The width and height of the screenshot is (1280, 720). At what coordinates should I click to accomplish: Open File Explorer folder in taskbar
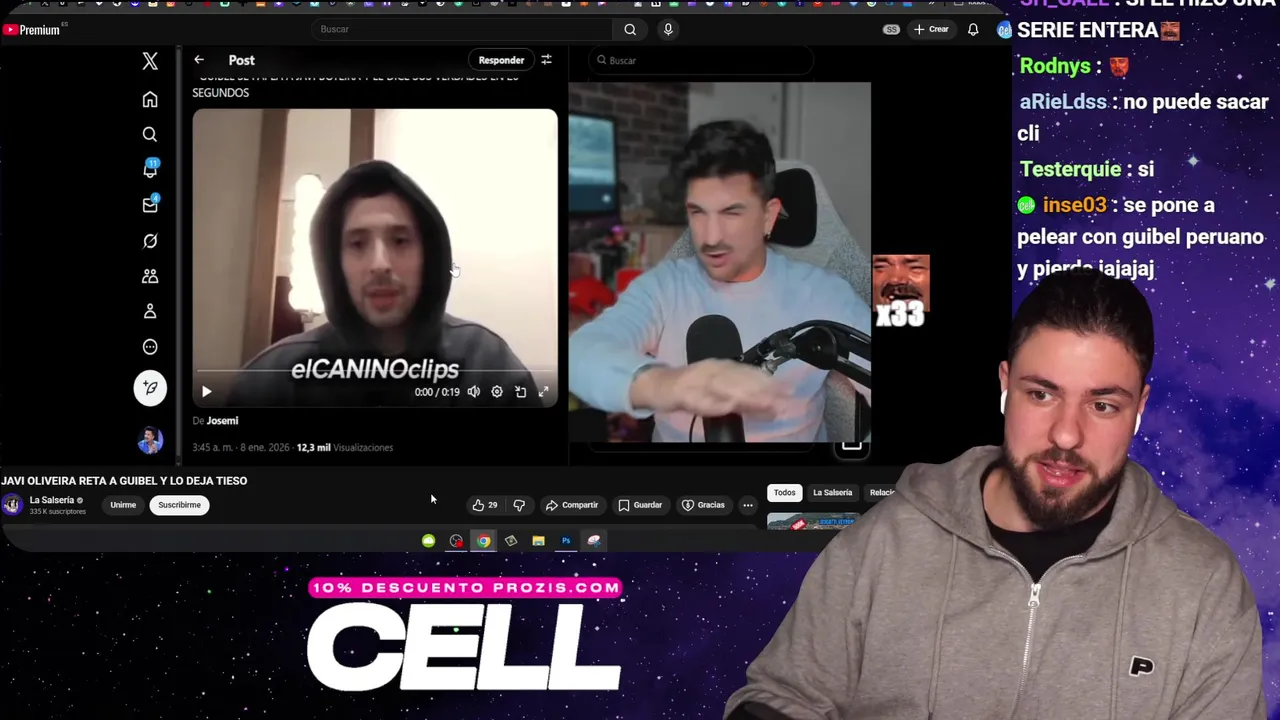point(538,541)
